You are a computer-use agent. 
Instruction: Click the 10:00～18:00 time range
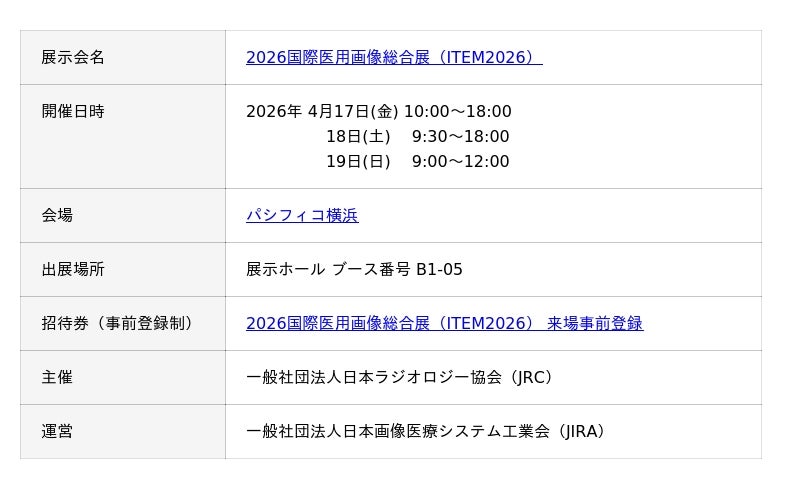(x=457, y=112)
